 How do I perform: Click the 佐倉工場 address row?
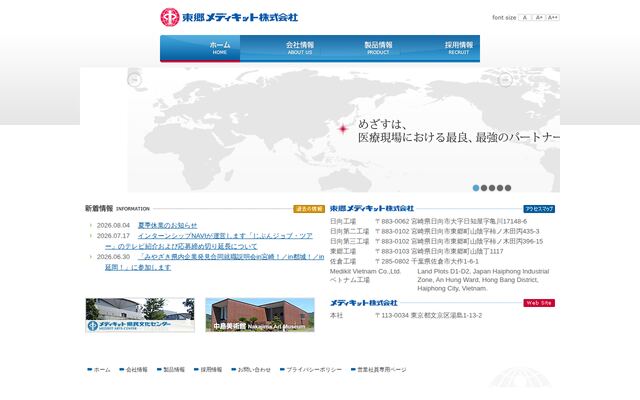404,261
